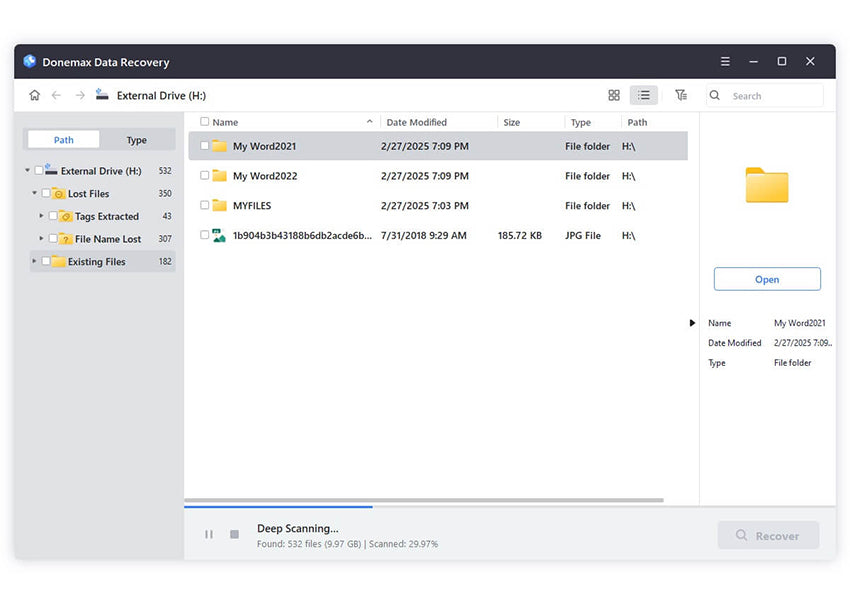This screenshot has width=850, height=604.
Task: Toggle sort order arrow on Name column
Action: [370, 121]
